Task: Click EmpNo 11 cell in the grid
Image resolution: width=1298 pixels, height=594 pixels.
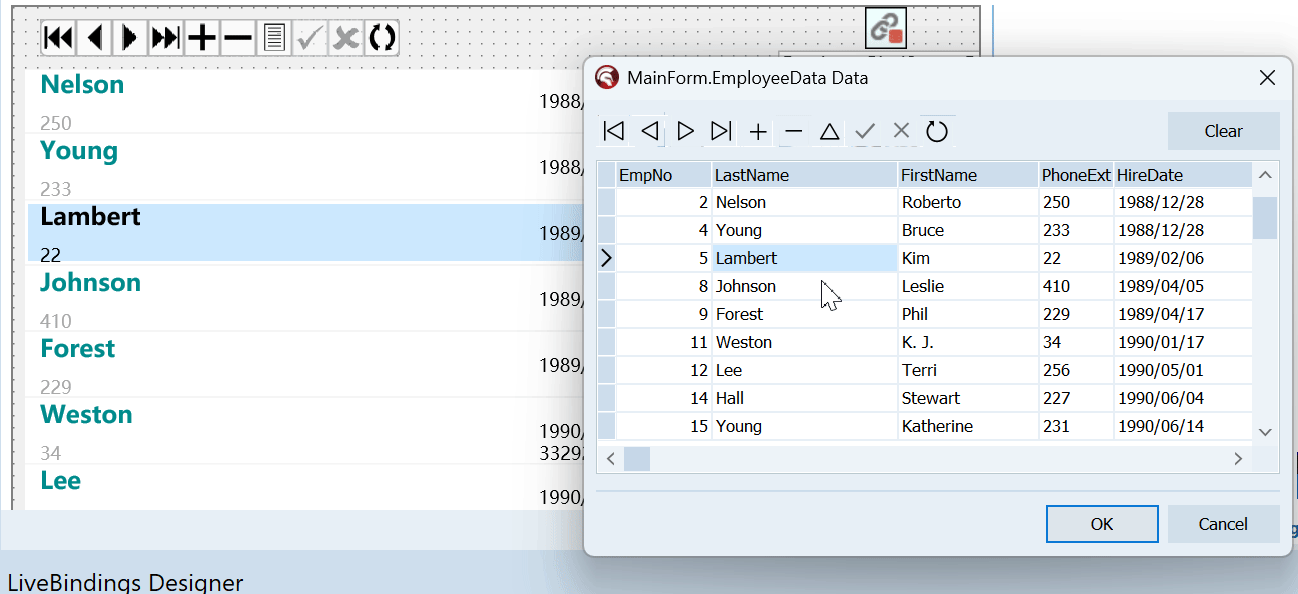Action: [664, 342]
